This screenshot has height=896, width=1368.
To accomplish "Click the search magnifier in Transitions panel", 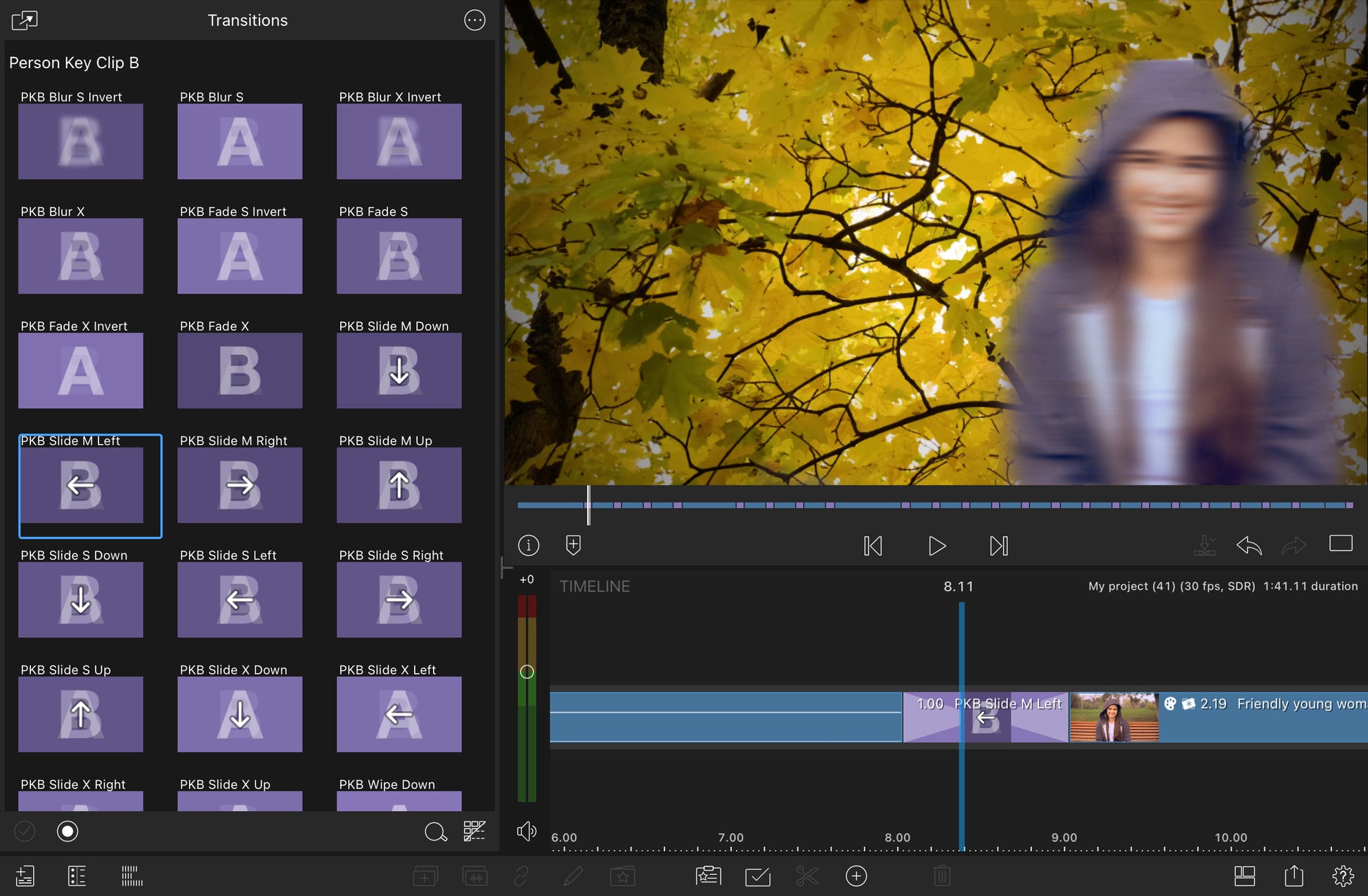I will 435,831.
